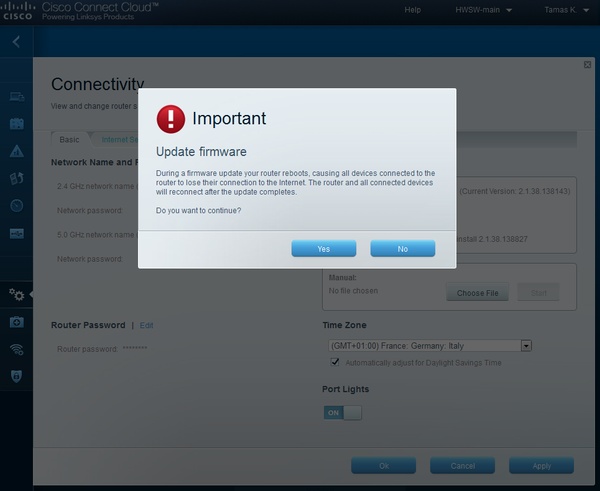Click the back arrow in sidebar

click(16, 42)
